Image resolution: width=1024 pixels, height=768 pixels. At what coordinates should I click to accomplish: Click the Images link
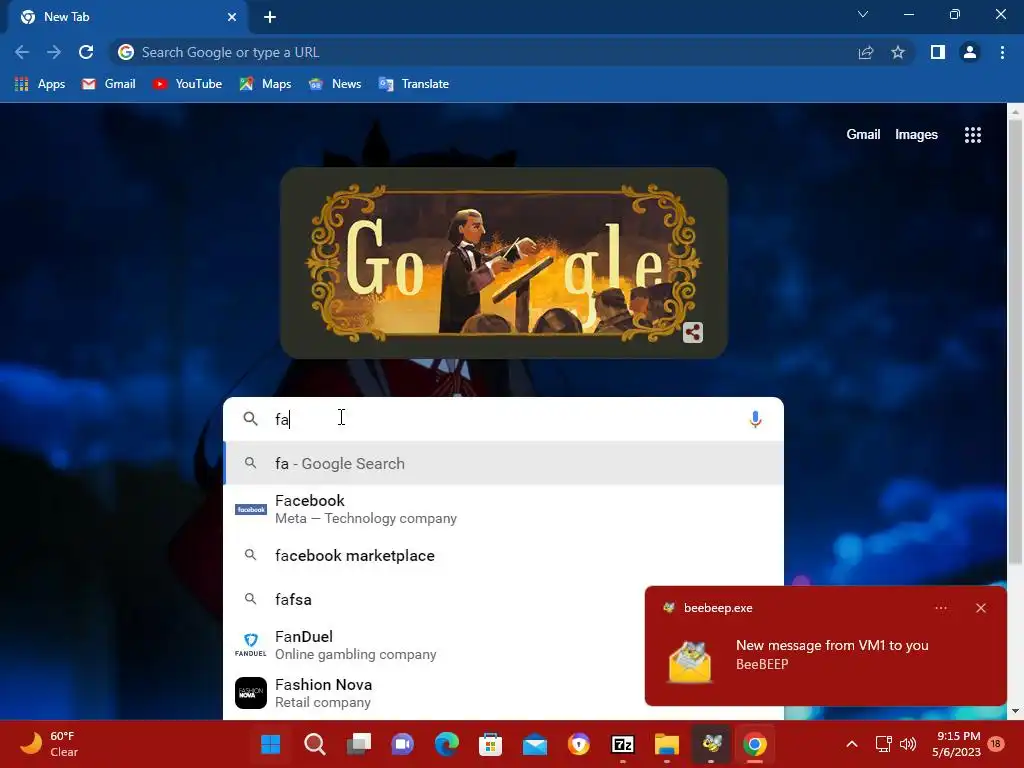click(x=916, y=135)
